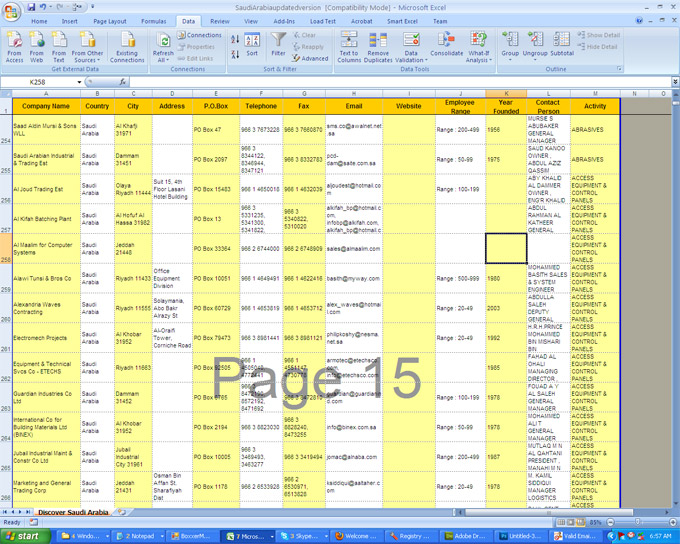Image resolution: width=680 pixels, height=544 pixels.
Task: Click the Name Box showing K258
Action: (50, 82)
